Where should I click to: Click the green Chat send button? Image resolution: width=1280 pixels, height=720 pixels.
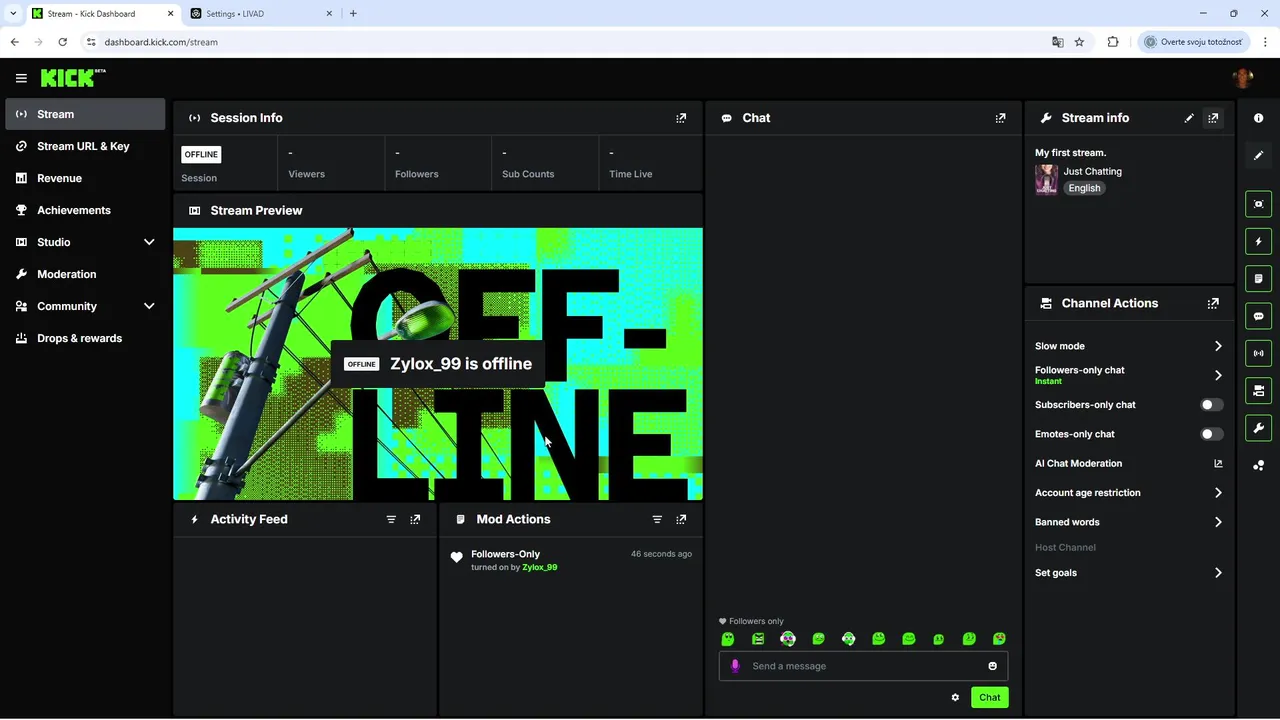tap(989, 697)
